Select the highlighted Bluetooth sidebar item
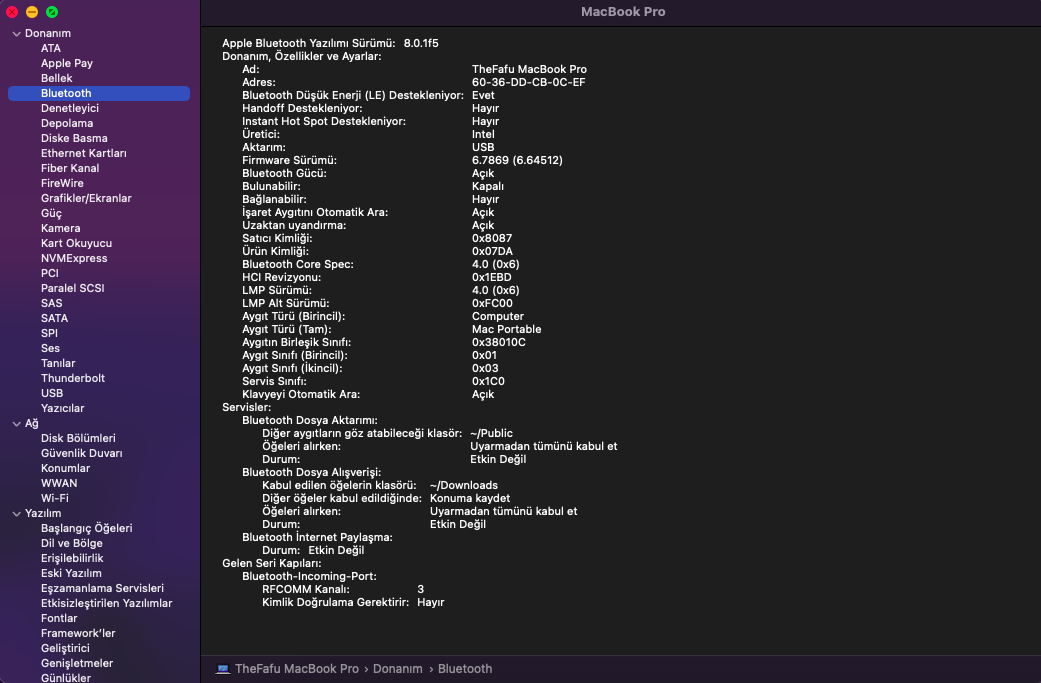 click(66, 93)
